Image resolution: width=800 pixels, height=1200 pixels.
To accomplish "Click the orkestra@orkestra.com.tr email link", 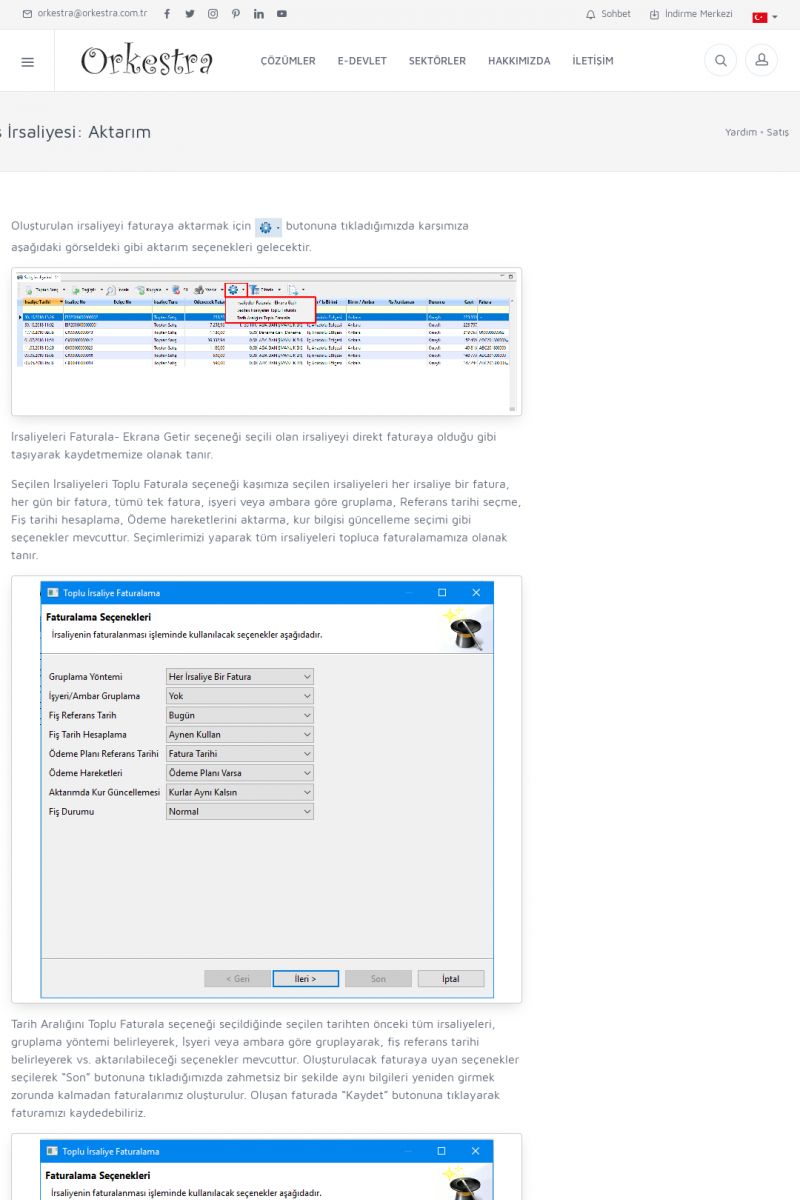I will point(85,14).
